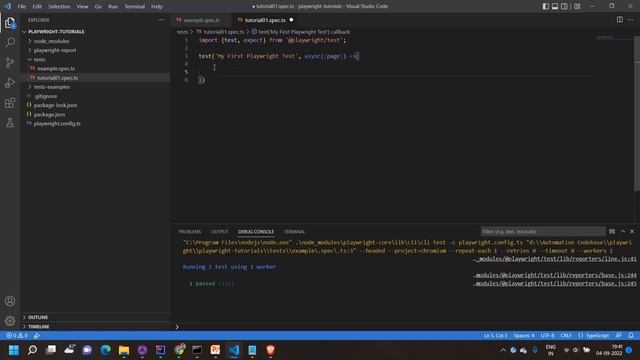Viewport: 640px width, 360px height.
Task: Toggle panel layout icon in title bar
Action: [x=555, y=6]
